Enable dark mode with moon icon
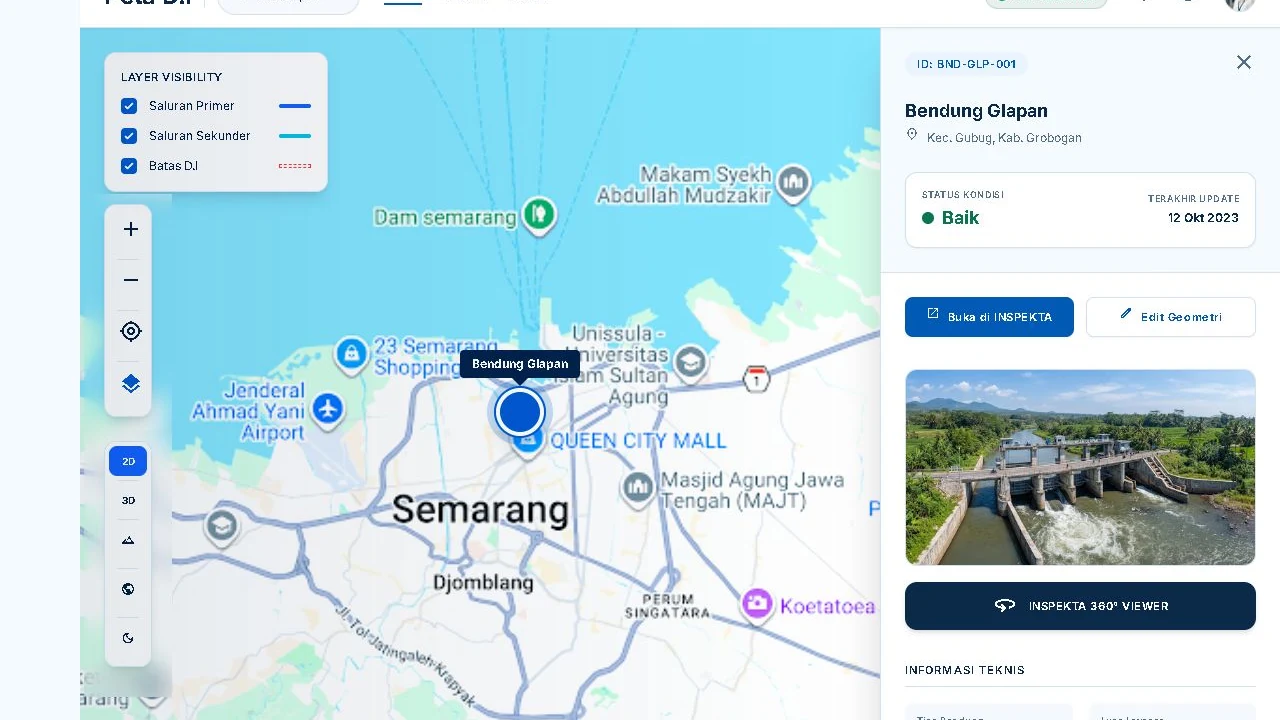The image size is (1280, 720). (x=128, y=638)
